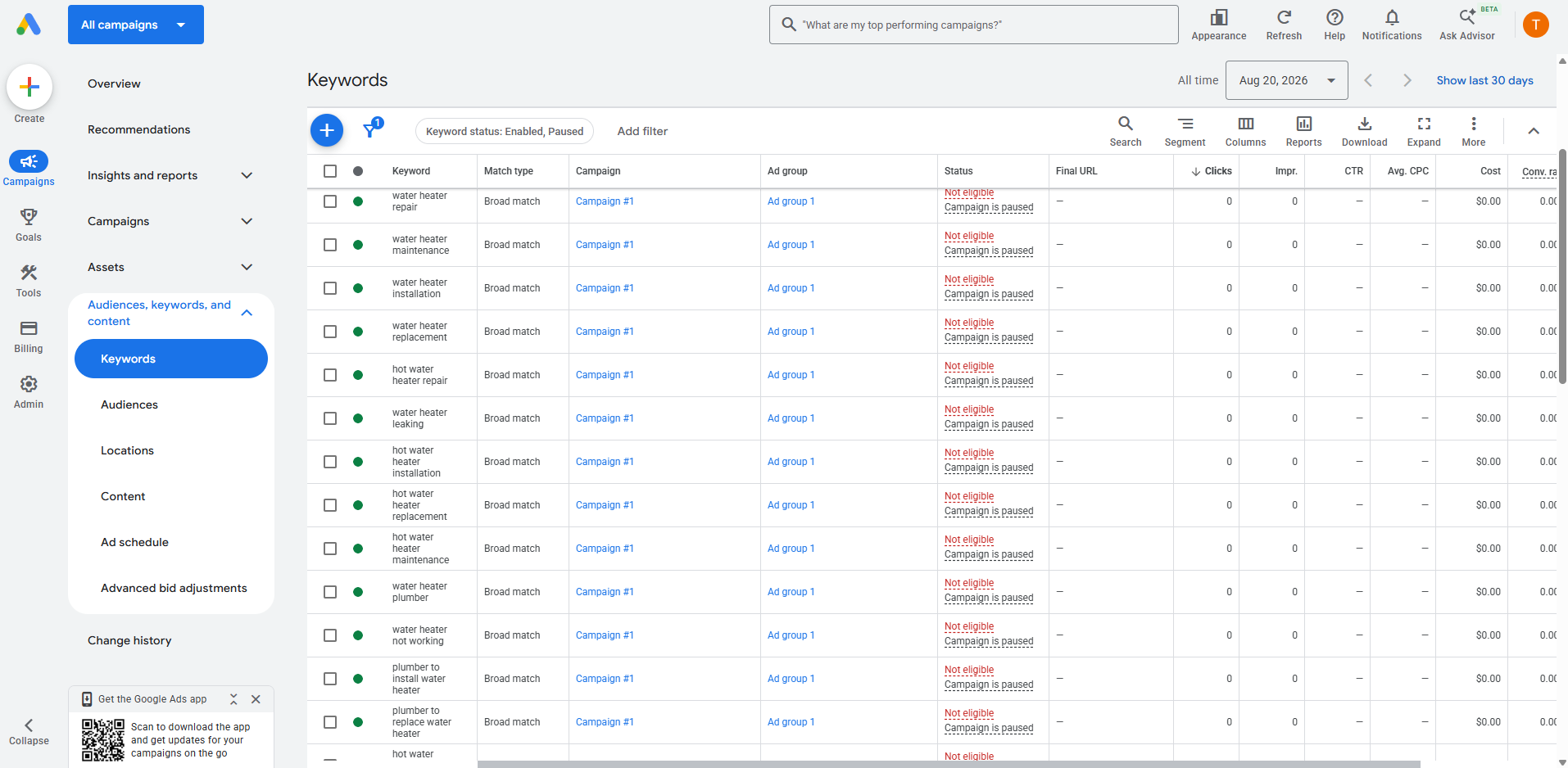The height and width of the screenshot is (768, 1568).
Task: Click the Refresh icon
Action: tap(1284, 17)
